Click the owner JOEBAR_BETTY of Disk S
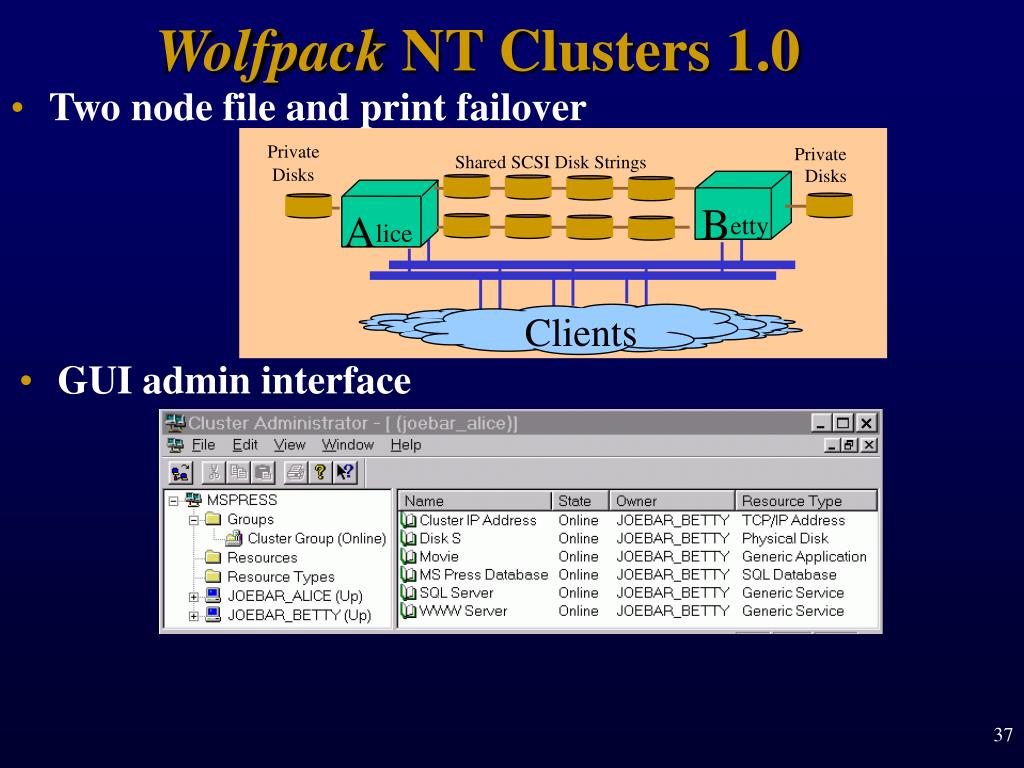The image size is (1024, 768). (x=673, y=539)
